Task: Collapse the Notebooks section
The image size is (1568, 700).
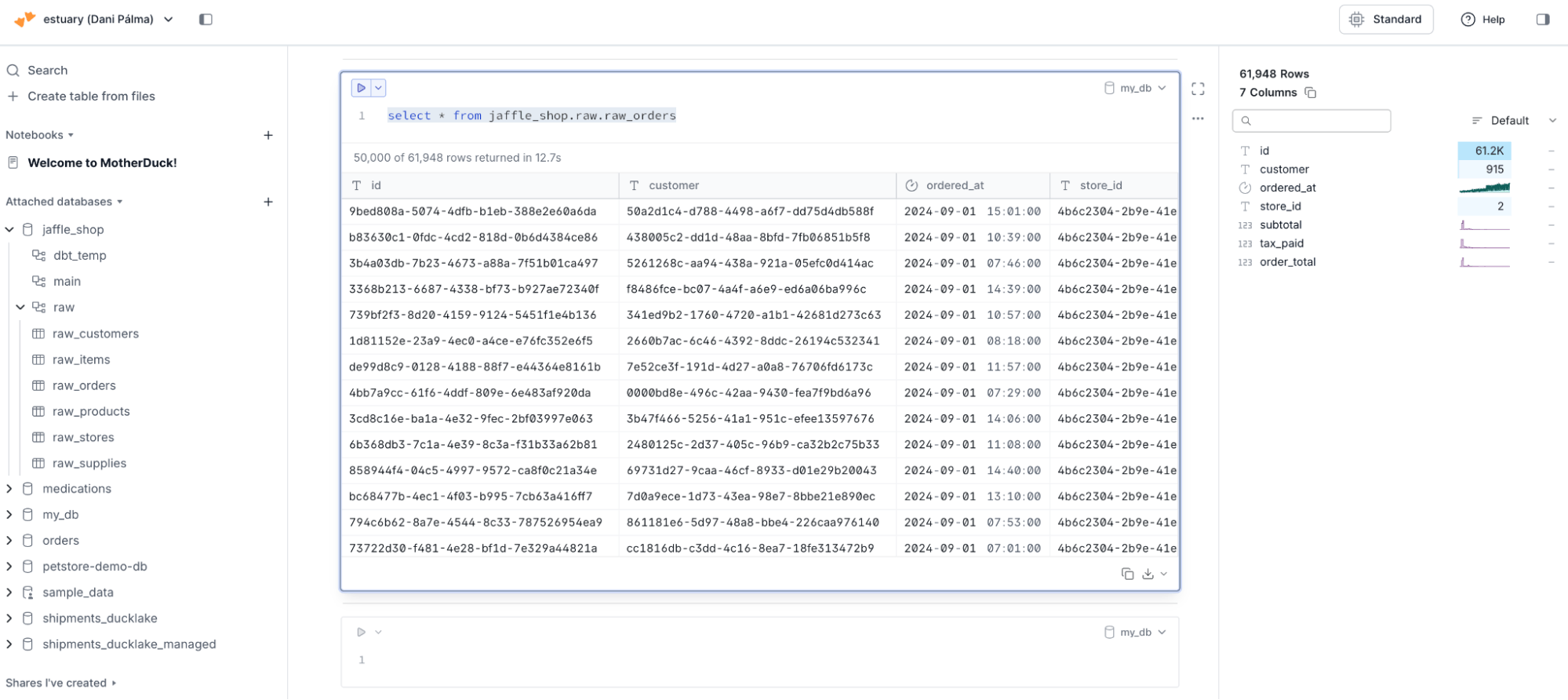Action: (x=40, y=135)
